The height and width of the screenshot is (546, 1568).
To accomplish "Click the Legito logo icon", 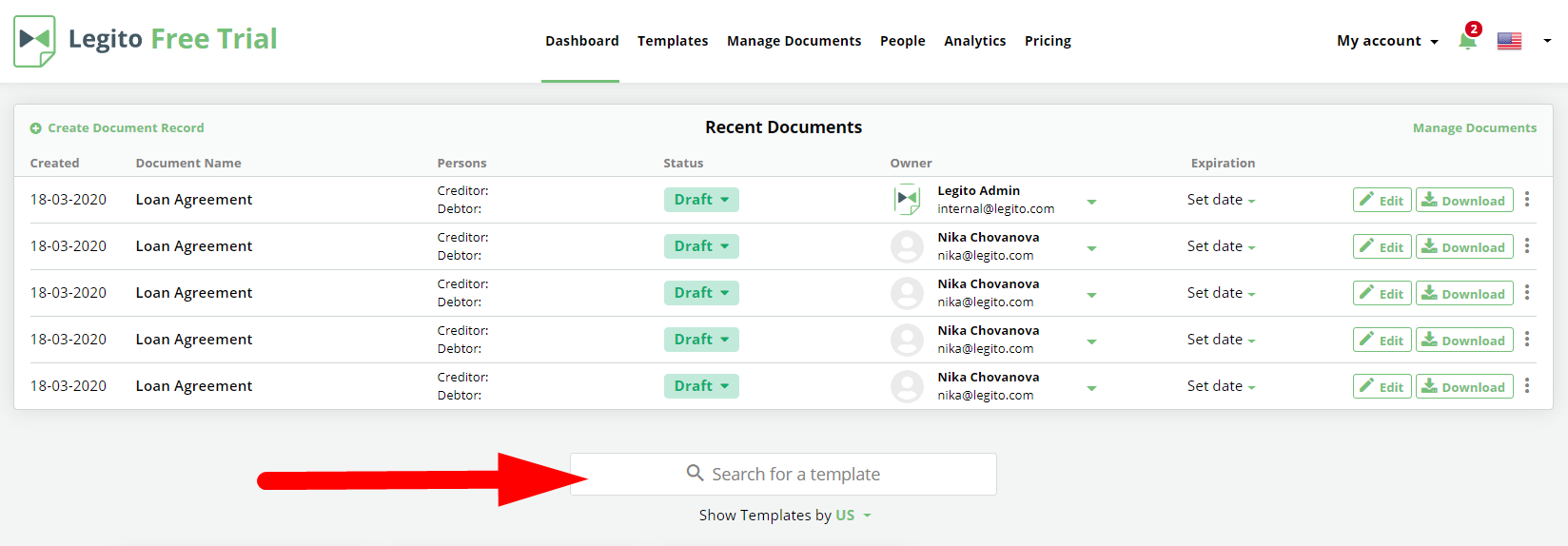I will [x=34, y=41].
